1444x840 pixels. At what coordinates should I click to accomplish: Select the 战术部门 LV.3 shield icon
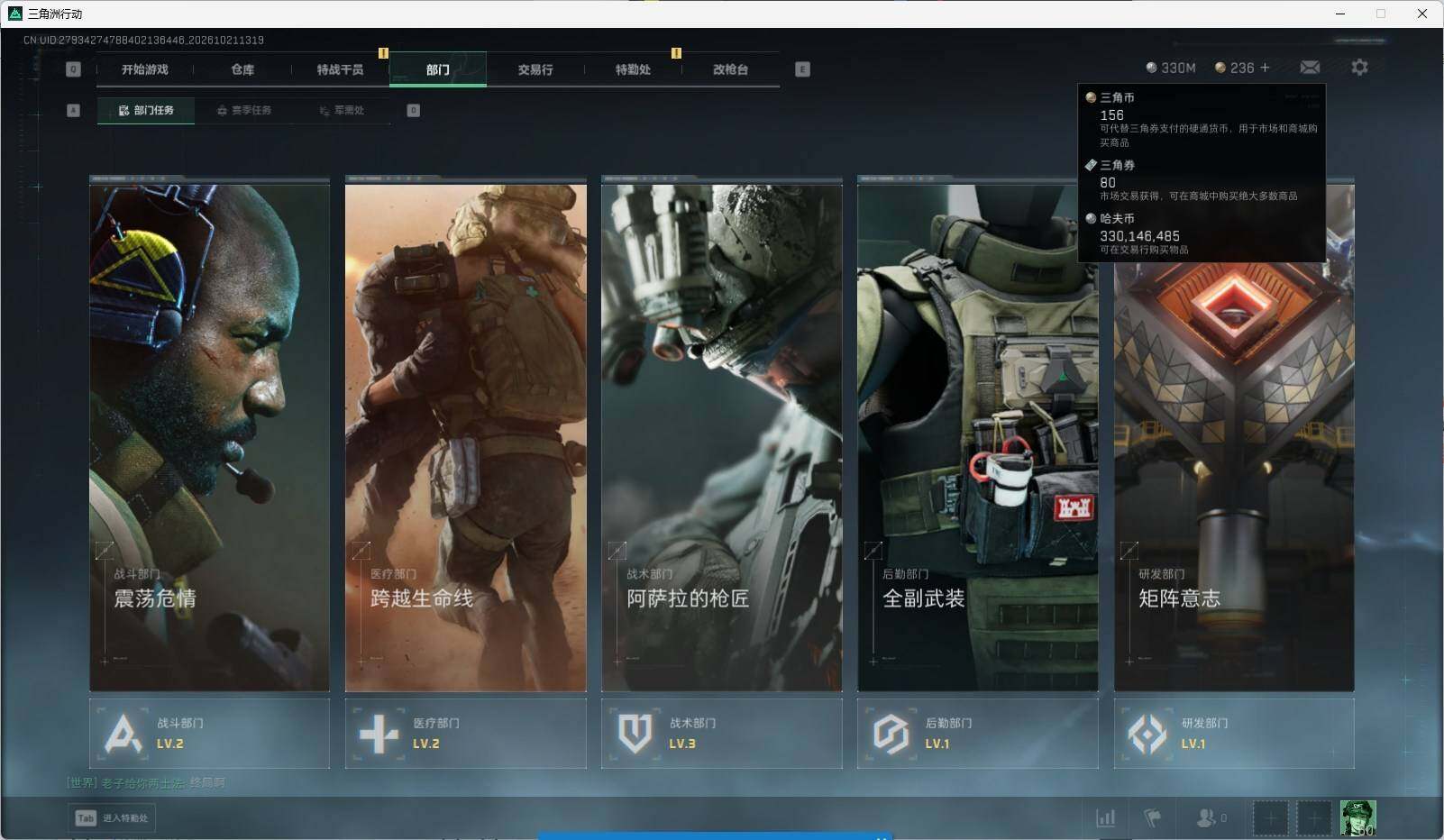click(635, 733)
